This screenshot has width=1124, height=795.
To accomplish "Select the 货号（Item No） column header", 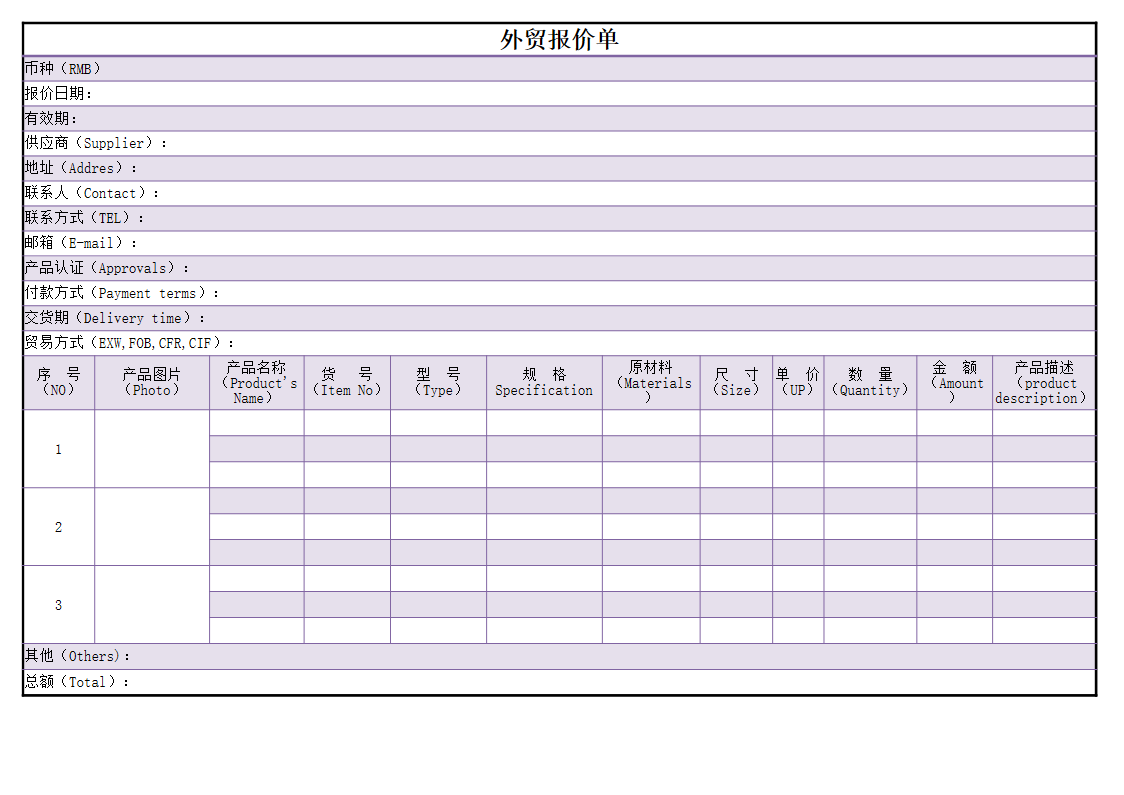I will [347, 383].
